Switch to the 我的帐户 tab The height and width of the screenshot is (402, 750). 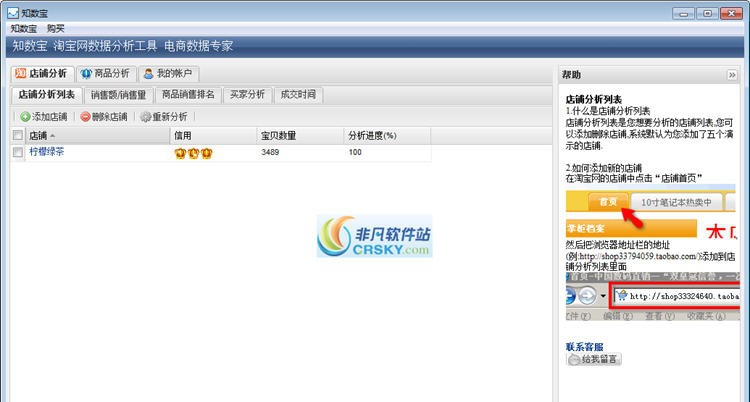(168, 74)
